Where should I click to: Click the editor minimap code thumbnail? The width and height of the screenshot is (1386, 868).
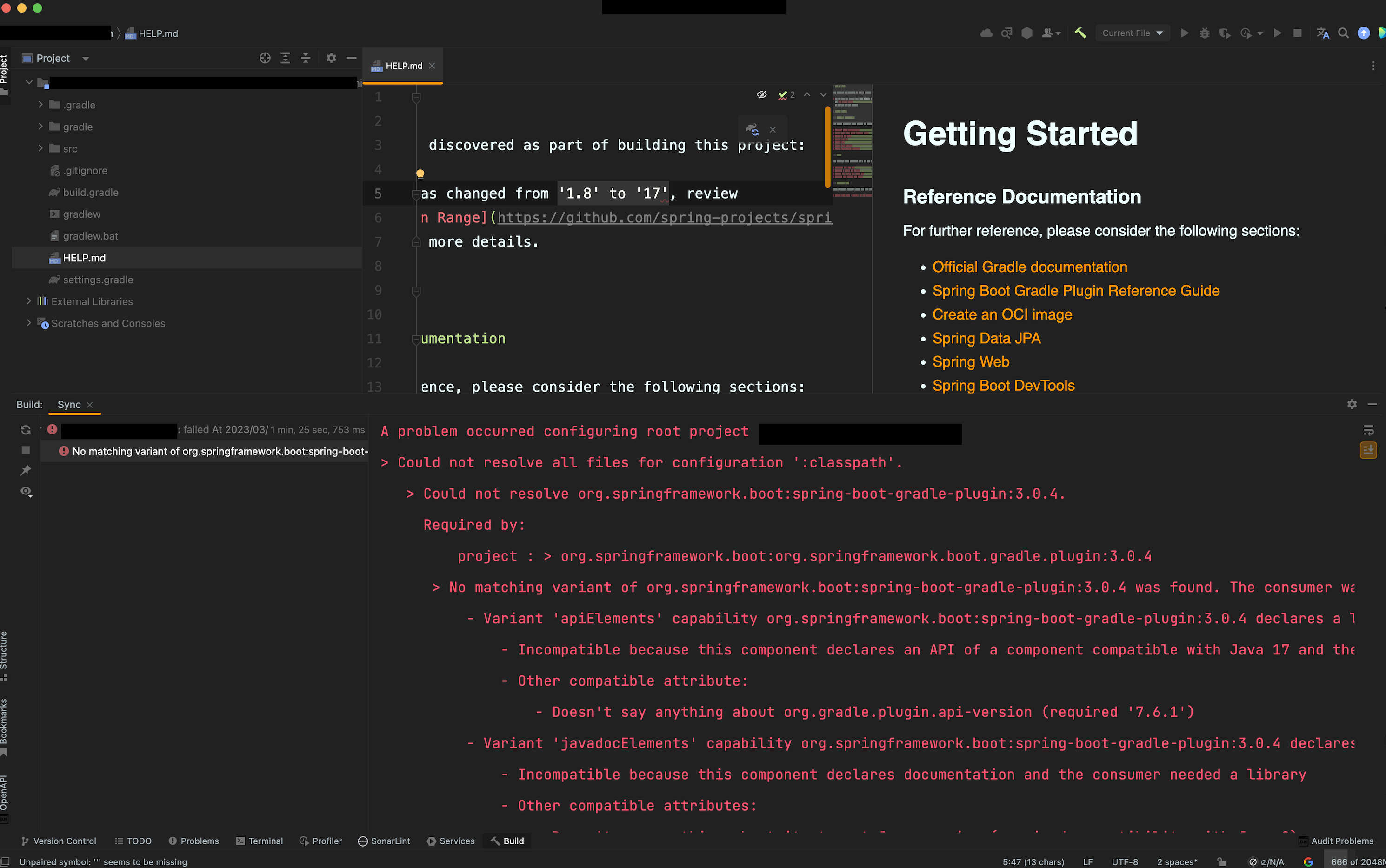(x=852, y=140)
